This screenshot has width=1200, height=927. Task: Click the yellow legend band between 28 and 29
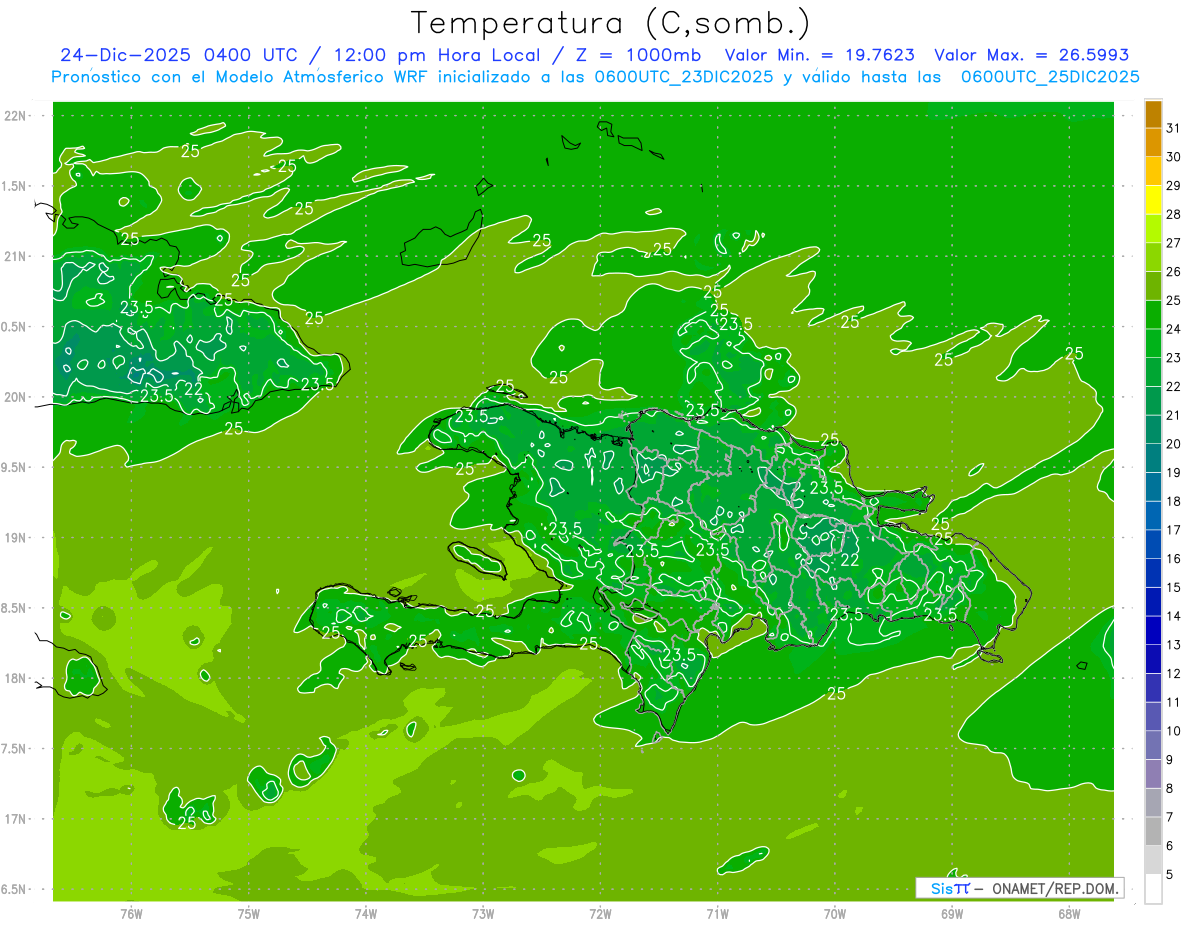(x=1153, y=200)
